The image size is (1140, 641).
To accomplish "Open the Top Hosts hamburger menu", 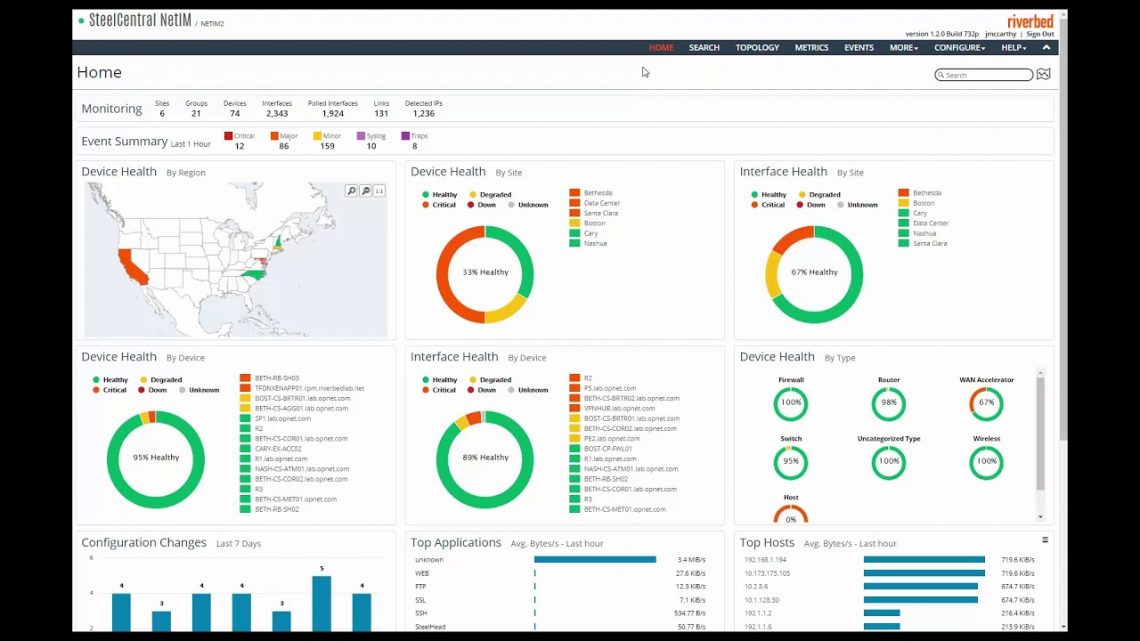I will 1045,540.
